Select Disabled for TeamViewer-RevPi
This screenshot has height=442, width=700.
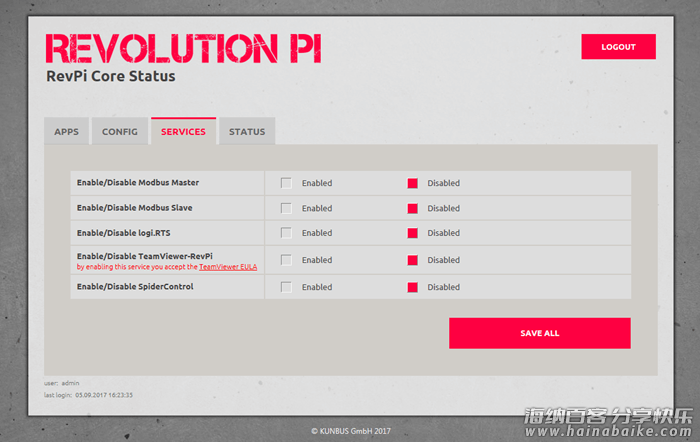[412, 260]
